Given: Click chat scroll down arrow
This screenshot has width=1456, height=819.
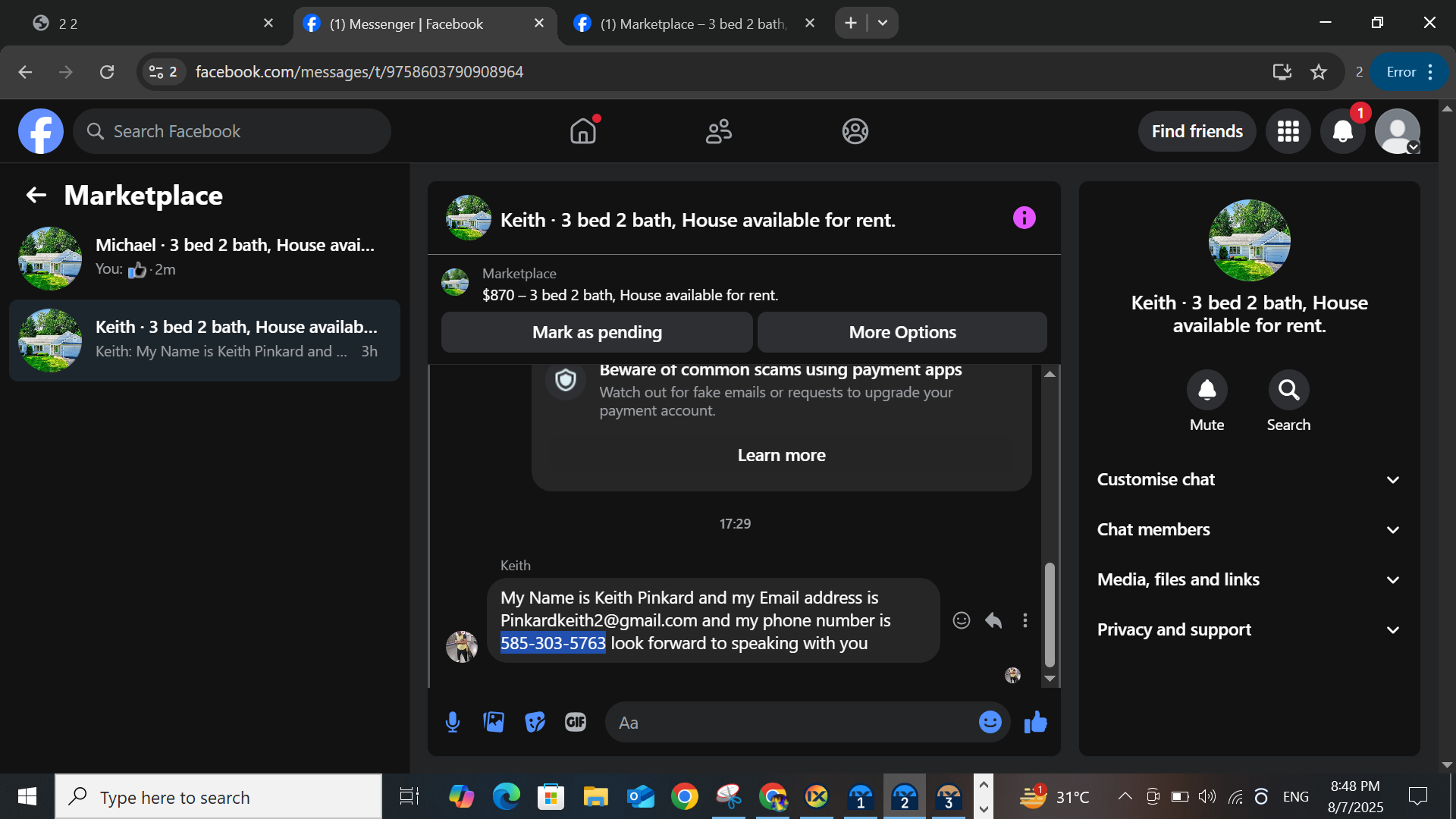Looking at the screenshot, I should (1050, 679).
